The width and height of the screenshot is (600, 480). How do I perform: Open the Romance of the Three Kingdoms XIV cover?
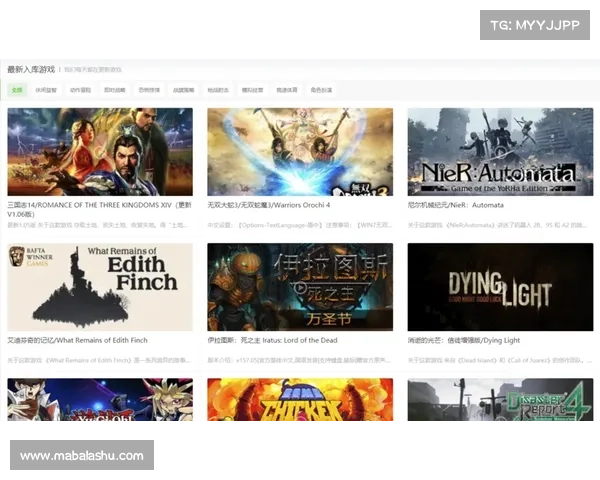(x=100, y=152)
